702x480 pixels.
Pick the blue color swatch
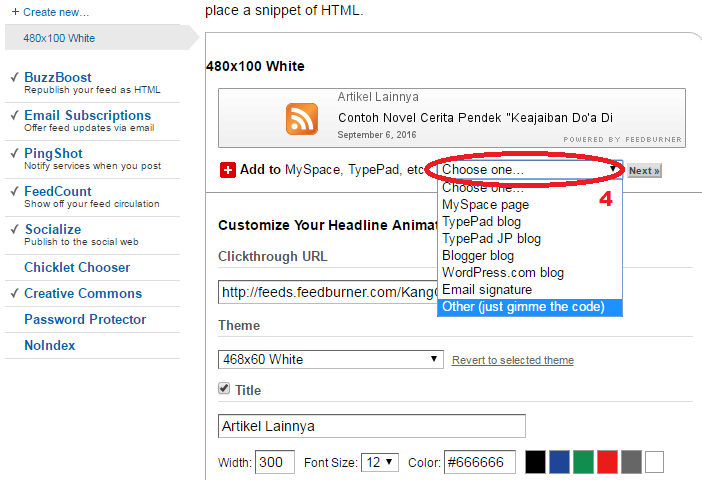pos(559,462)
